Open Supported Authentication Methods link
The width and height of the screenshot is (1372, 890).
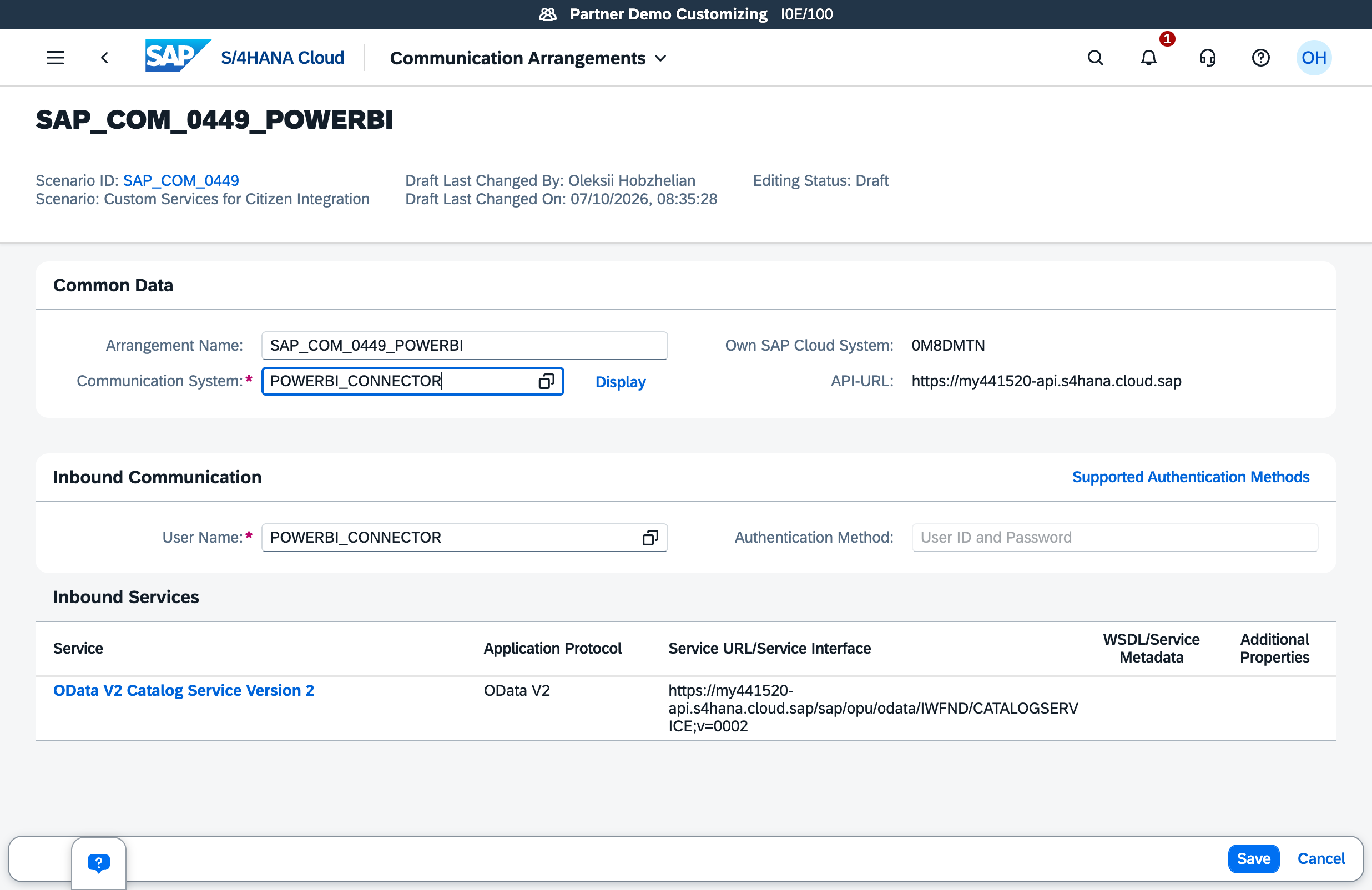[1191, 477]
